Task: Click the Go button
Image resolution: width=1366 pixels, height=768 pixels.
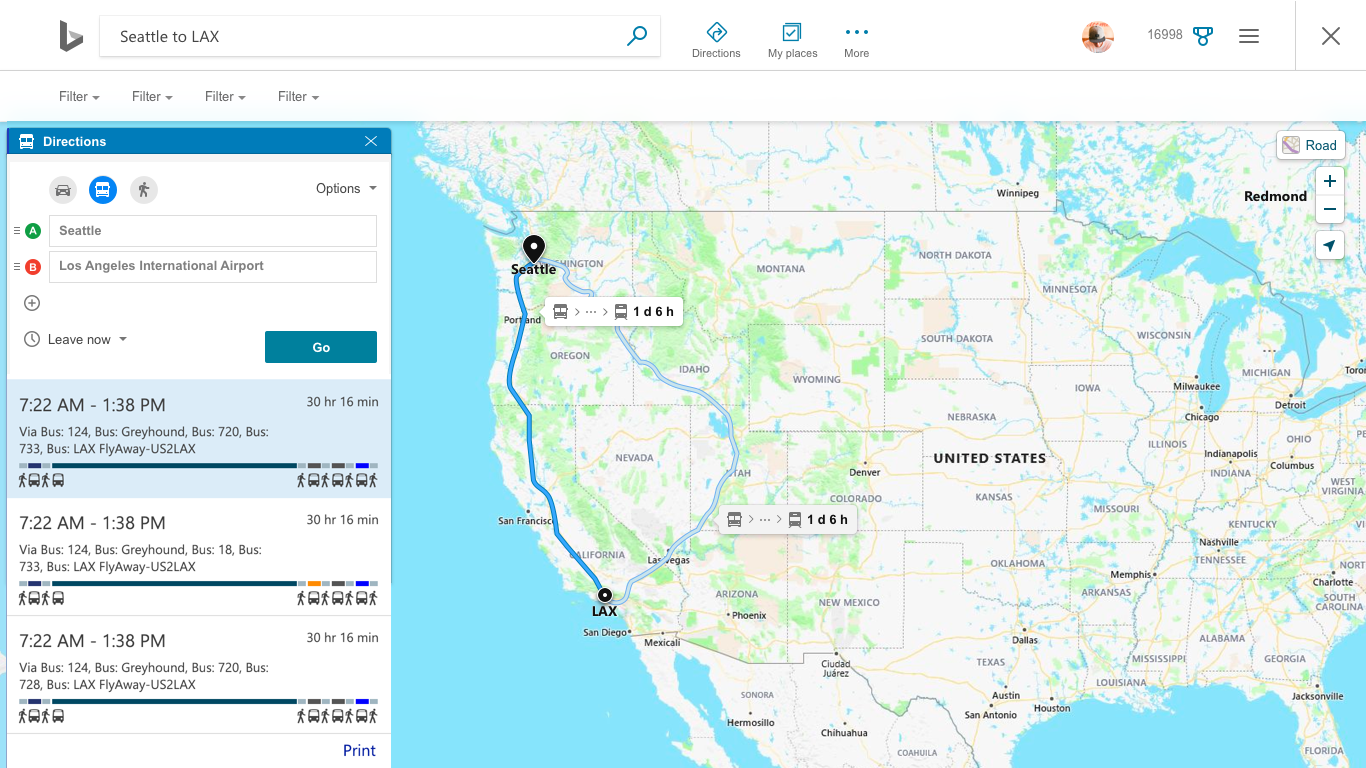Action: pyautogui.click(x=321, y=347)
